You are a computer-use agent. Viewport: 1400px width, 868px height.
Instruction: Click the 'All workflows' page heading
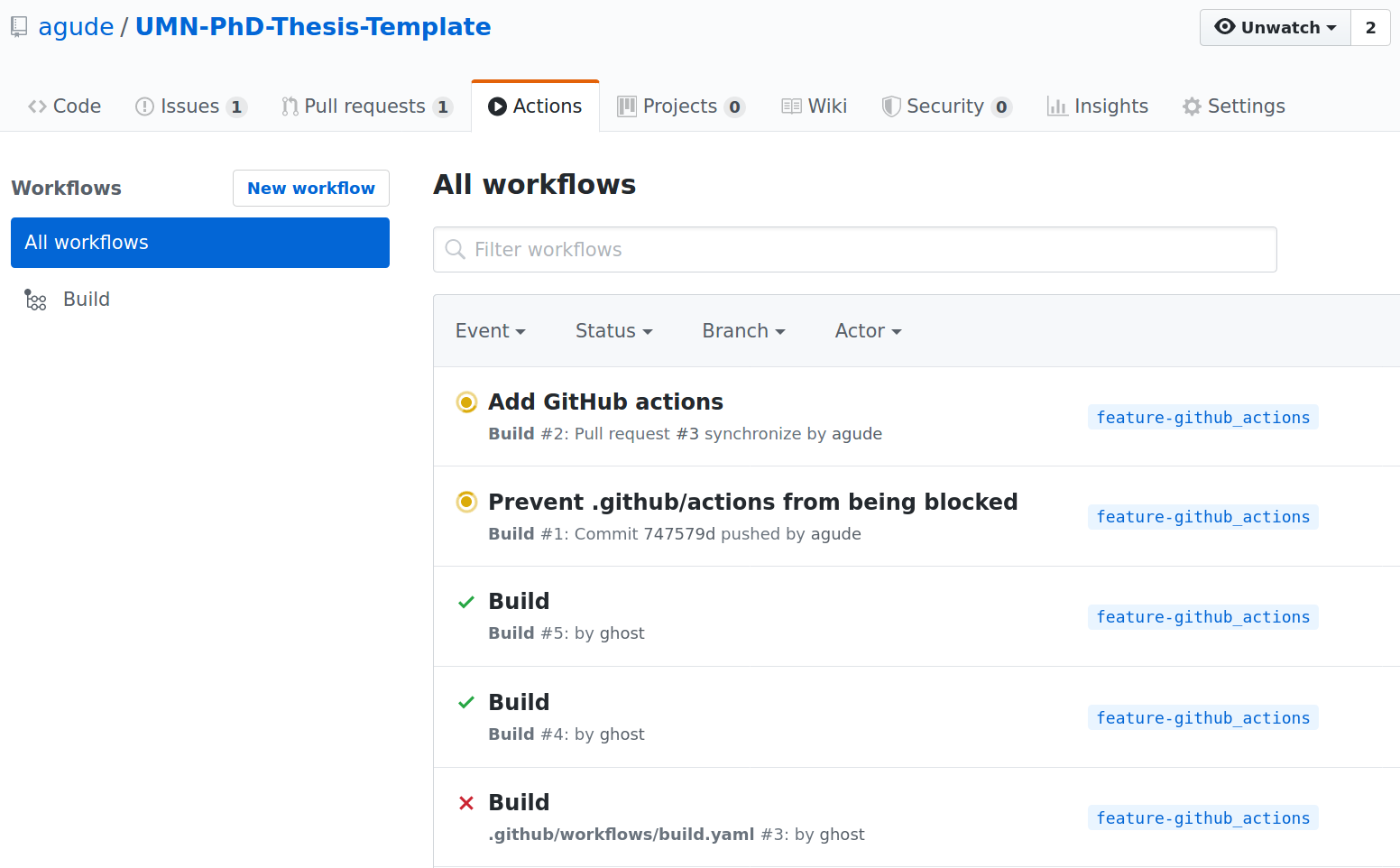[x=535, y=185]
